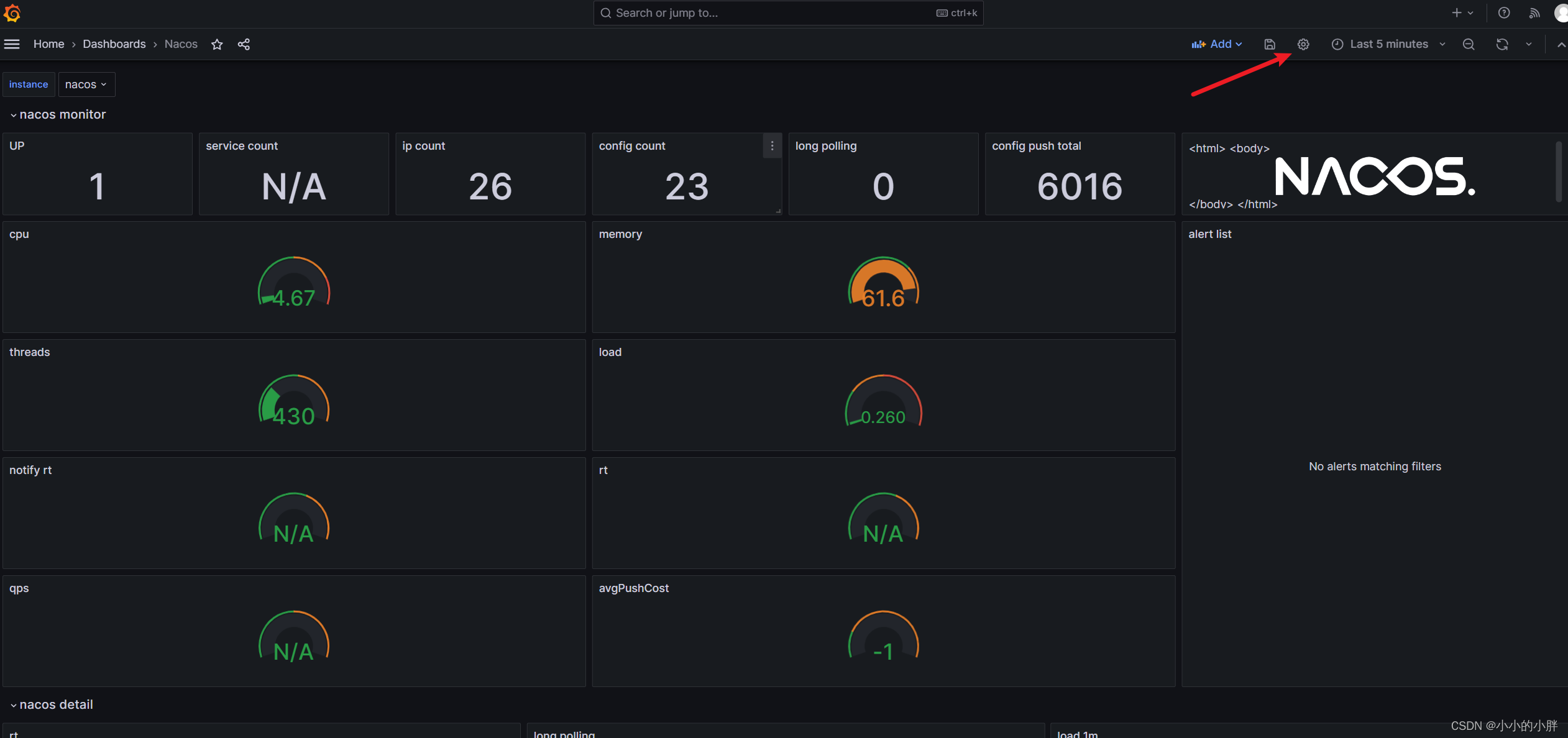Image resolution: width=1568 pixels, height=738 pixels.
Task: Open the user profile avatar
Action: (1561, 13)
